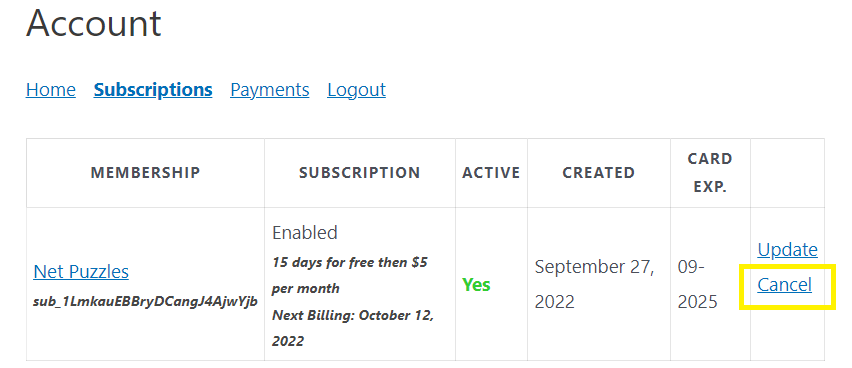Click the SUBSCRIPTION column header
852x368 pixels.
pos(360,173)
